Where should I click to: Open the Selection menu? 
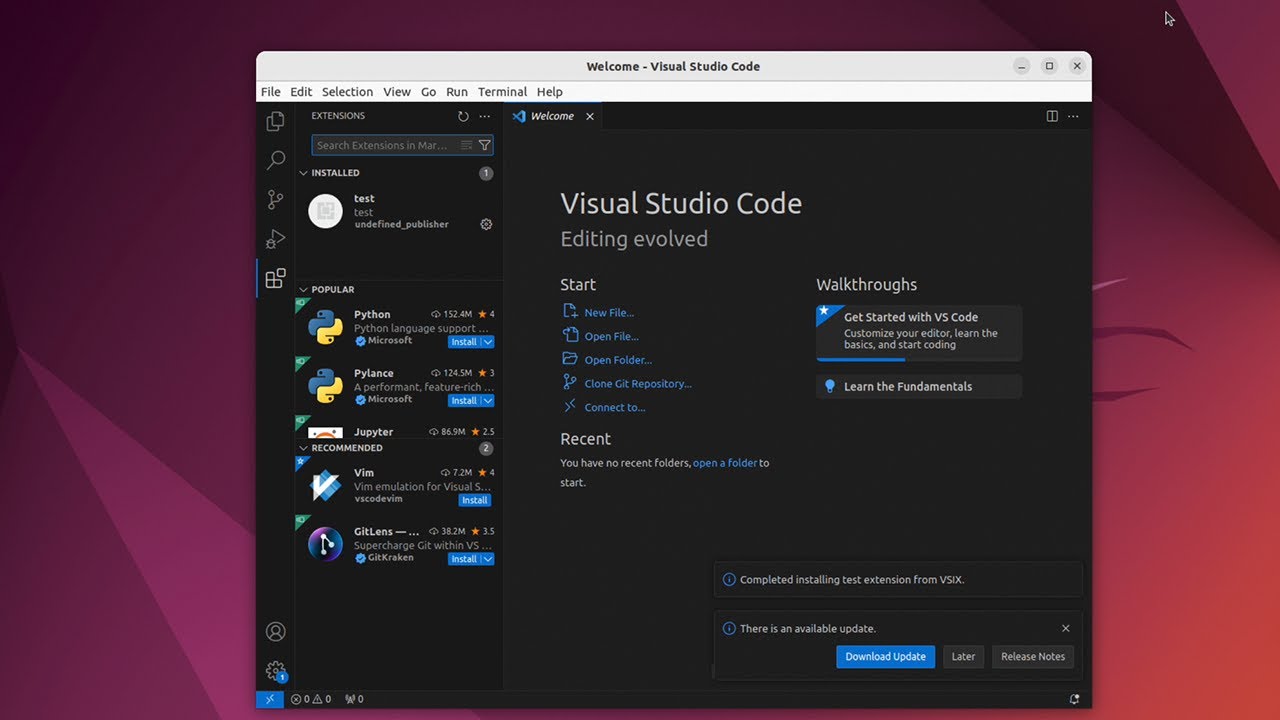pos(347,91)
